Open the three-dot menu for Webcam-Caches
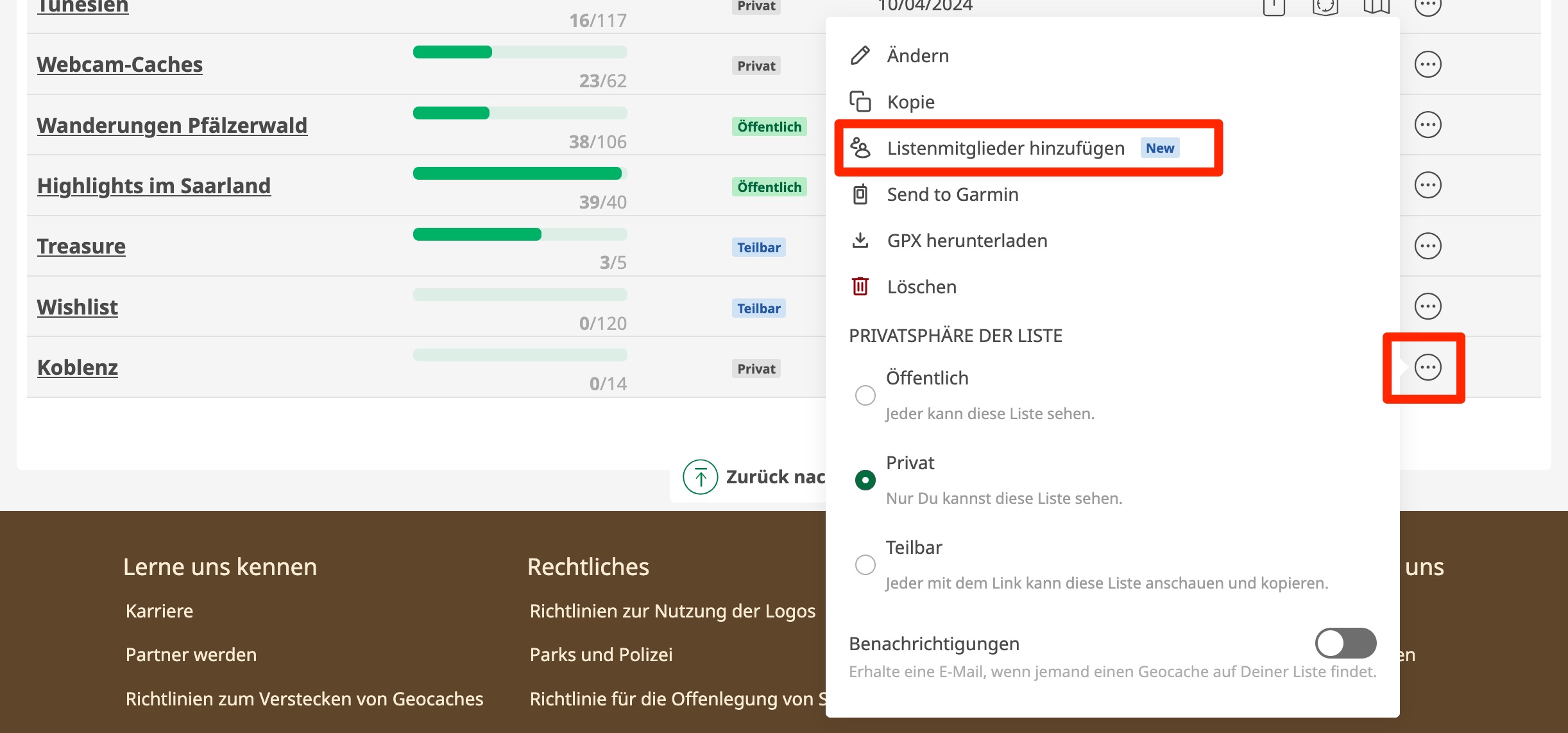1568x733 pixels. 1427,64
